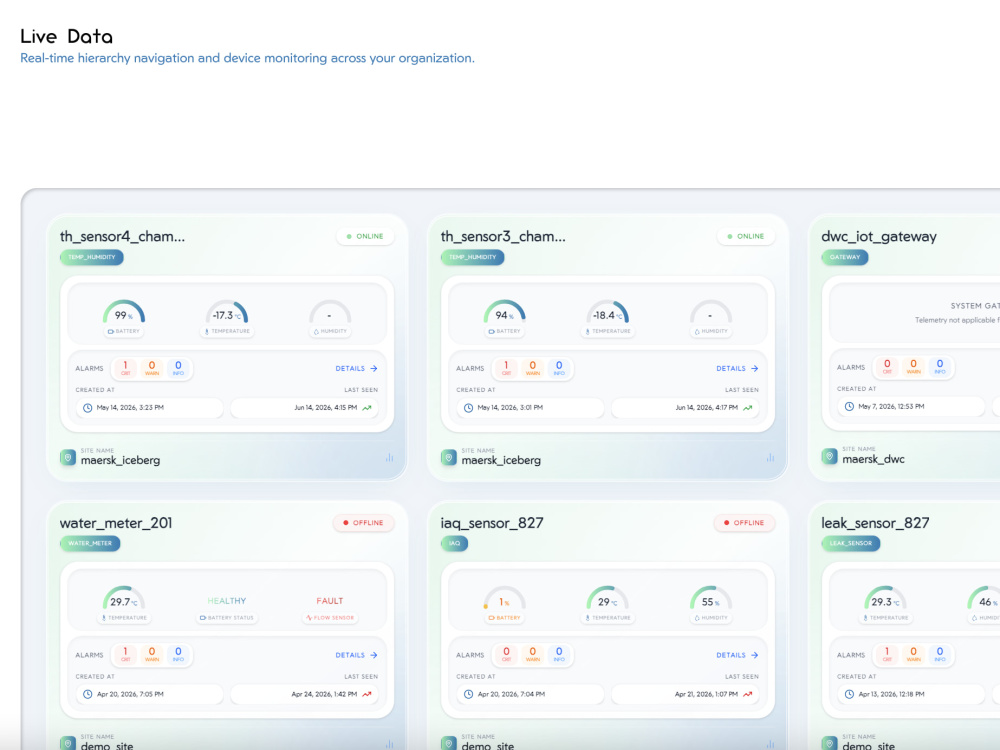Click the WATER_METER tag on water_meter_201
The height and width of the screenshot is (750, 1000).
point(90,544)
